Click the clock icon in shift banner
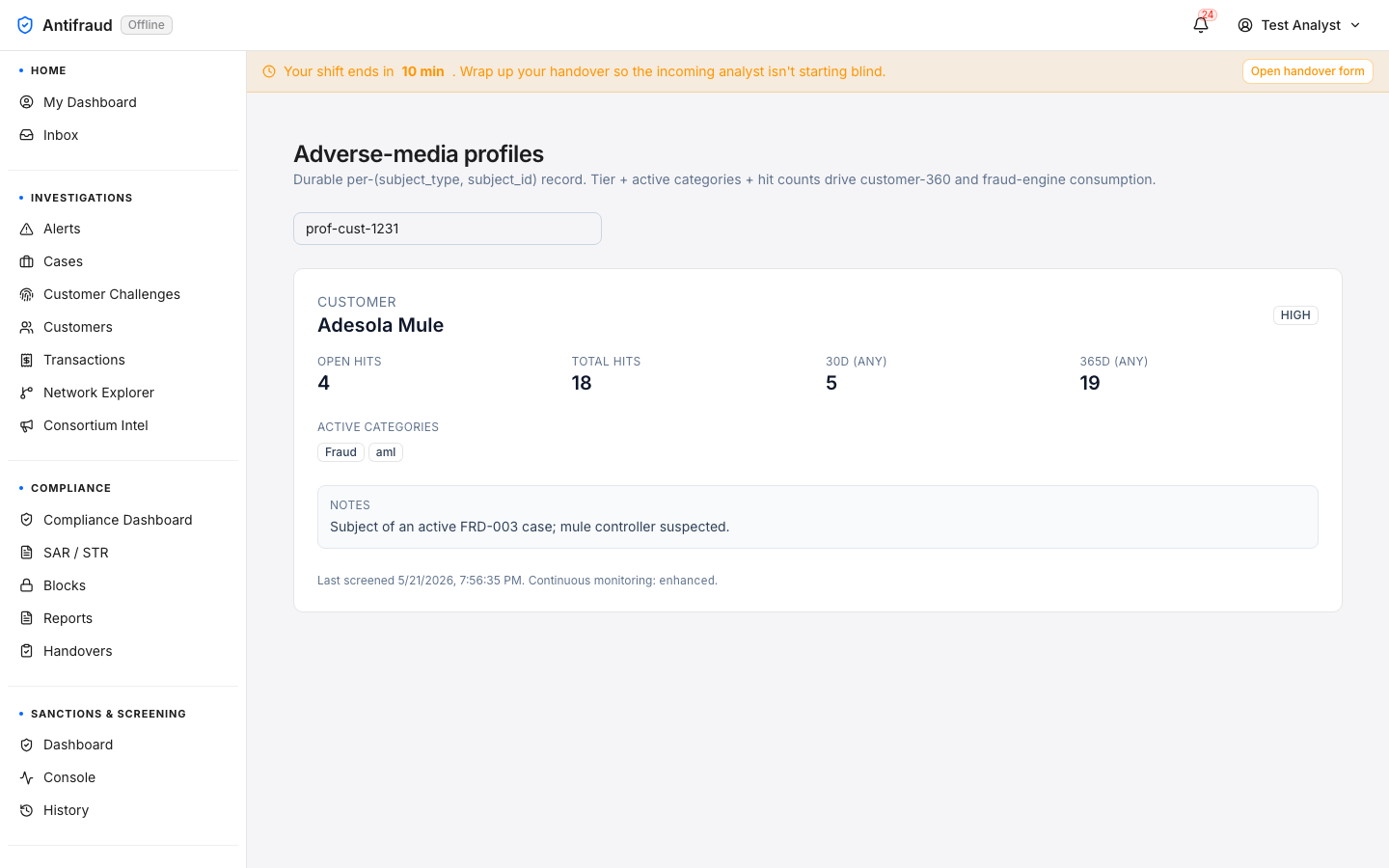The width and height of the screenshot is (1389, 868). point(269,71)
